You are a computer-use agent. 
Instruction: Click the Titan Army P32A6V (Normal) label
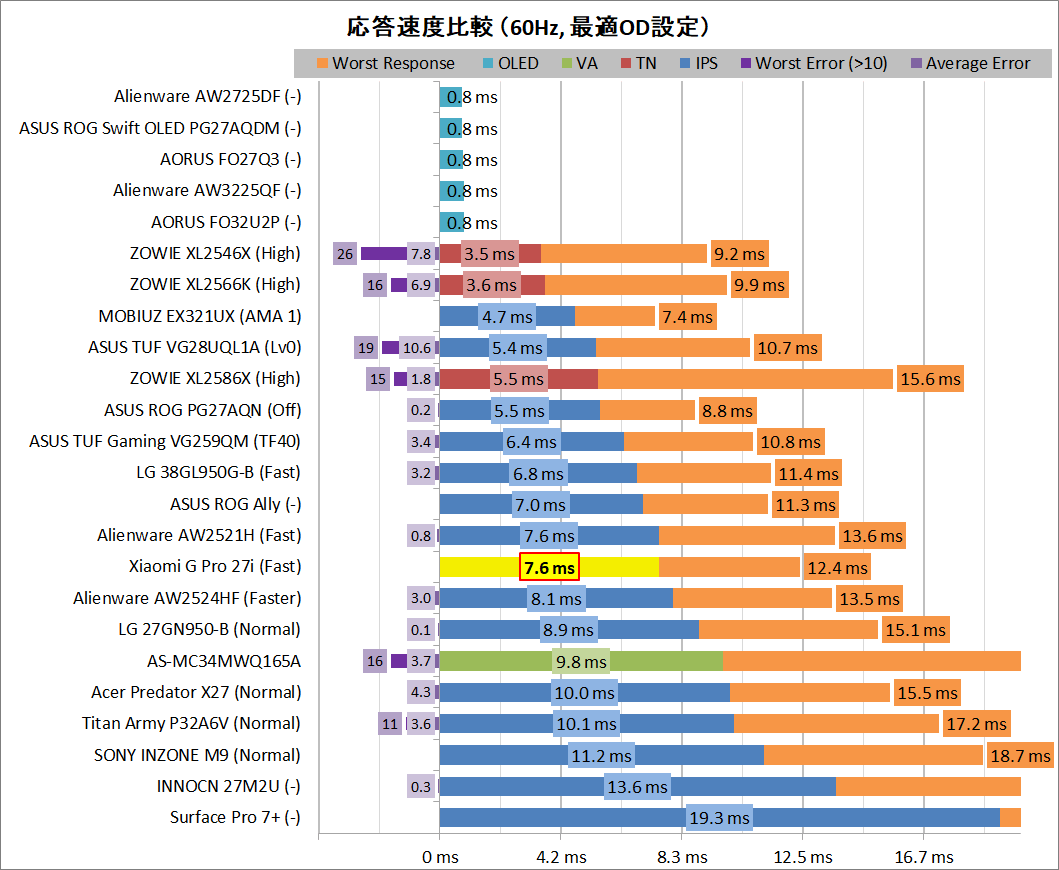click(x=191, y=723)
